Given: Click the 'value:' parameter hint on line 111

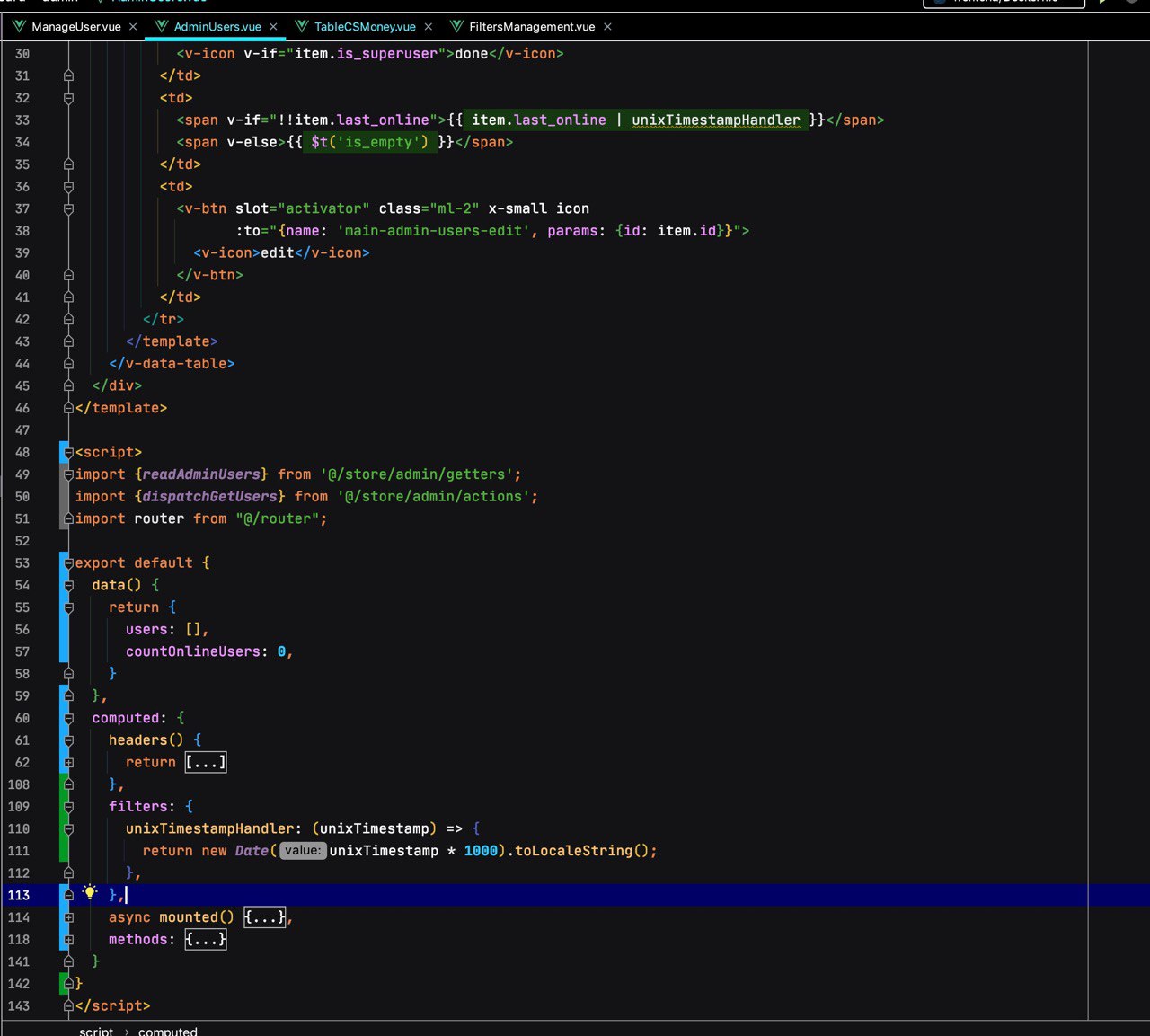Looking at the screenshot, I should (303, 851).
